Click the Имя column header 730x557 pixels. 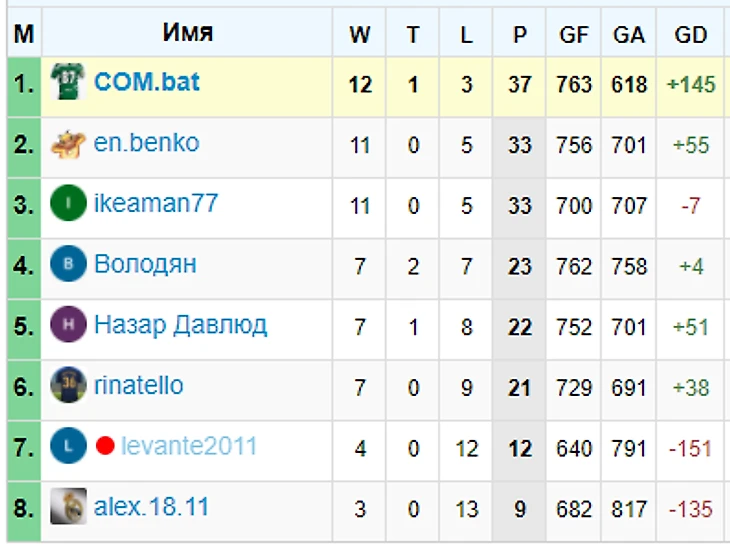click(x=187, y=34)
